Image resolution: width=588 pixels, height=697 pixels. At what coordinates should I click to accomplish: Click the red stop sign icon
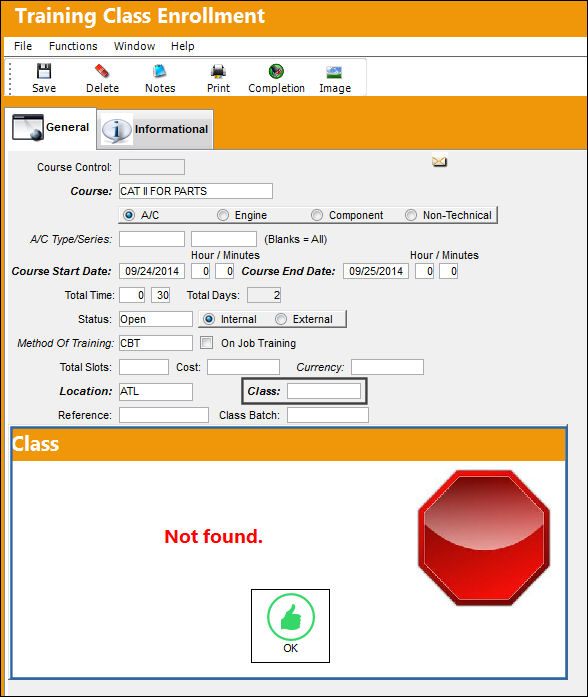484,538
